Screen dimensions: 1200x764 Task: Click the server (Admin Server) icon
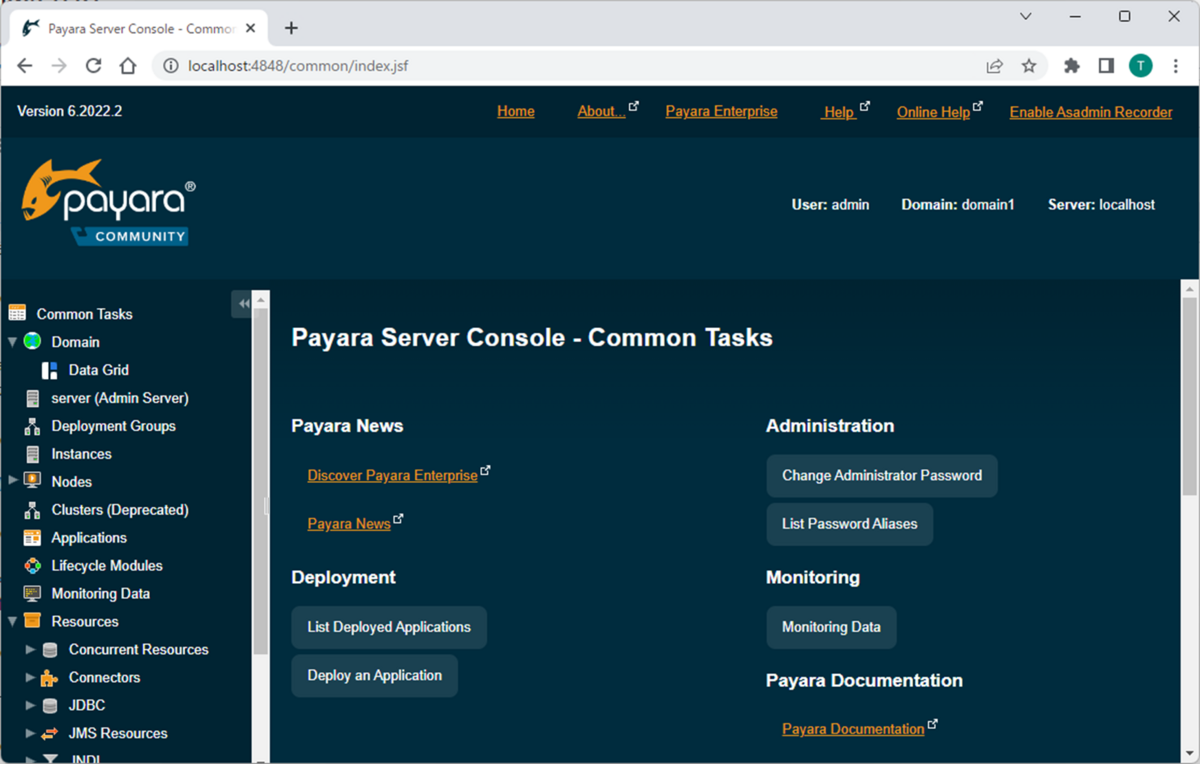click(x=32, y=398)
